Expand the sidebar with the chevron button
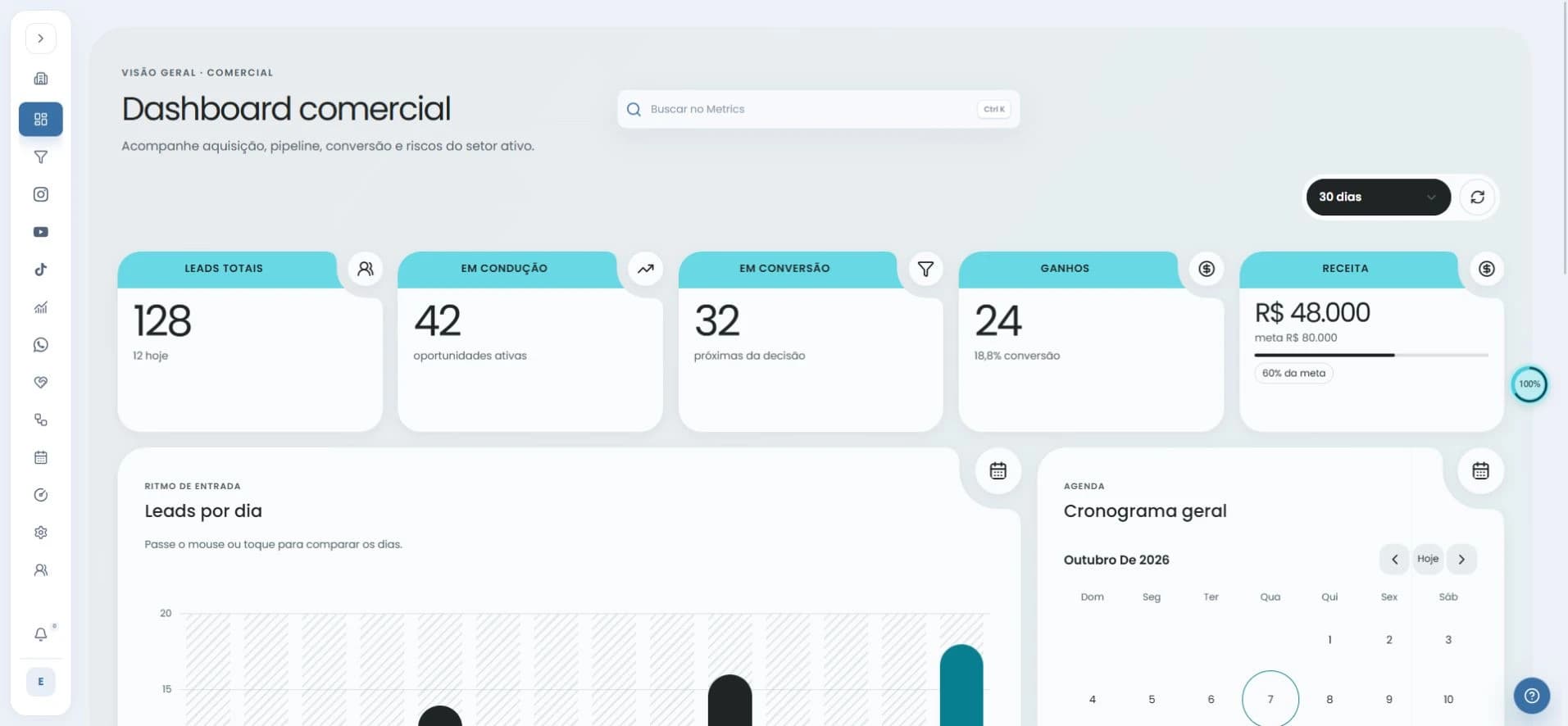Viewport: 1568px width, 726px height. pos(41,39)
